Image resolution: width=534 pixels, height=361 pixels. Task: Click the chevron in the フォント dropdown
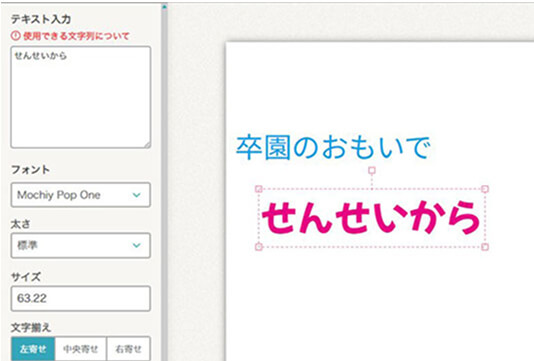click(x=137, y=195)
